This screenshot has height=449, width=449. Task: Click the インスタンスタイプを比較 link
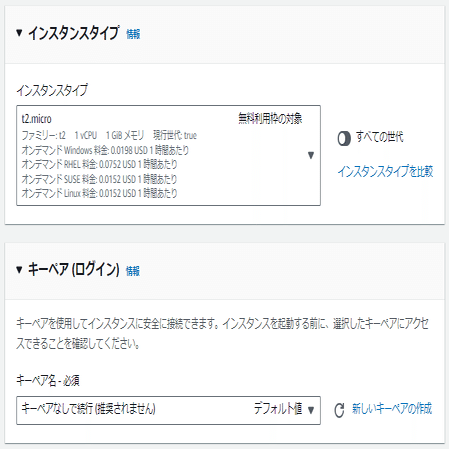click(x=385, y=171)
